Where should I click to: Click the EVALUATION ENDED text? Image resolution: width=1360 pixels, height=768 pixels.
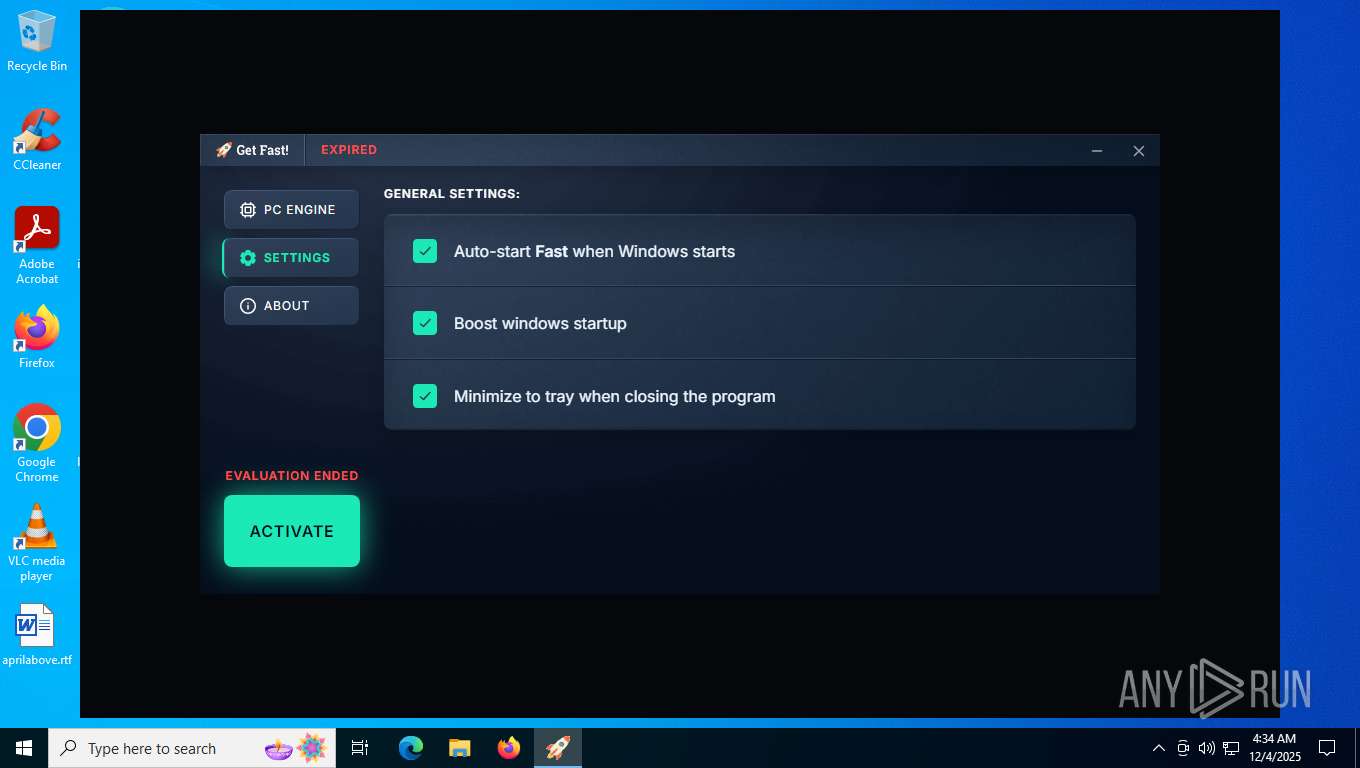click(x=291, y=476)
